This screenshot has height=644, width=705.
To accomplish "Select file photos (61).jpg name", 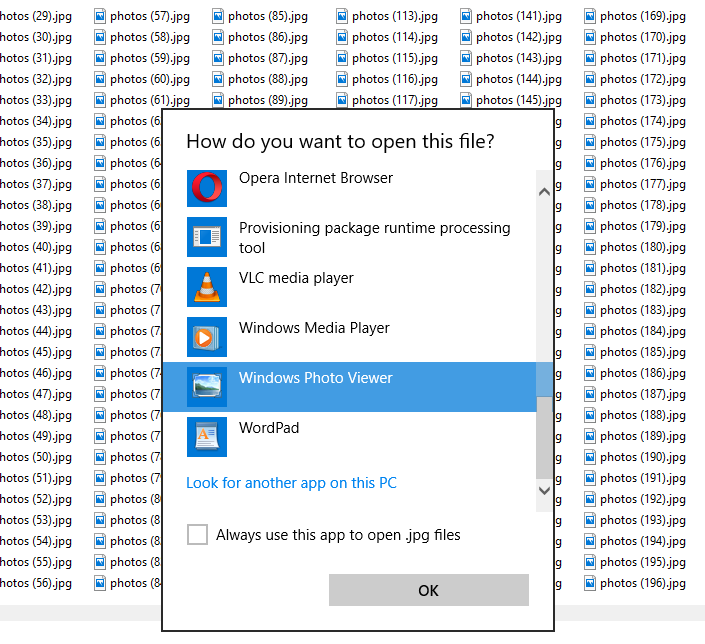I will click(150, 100).
